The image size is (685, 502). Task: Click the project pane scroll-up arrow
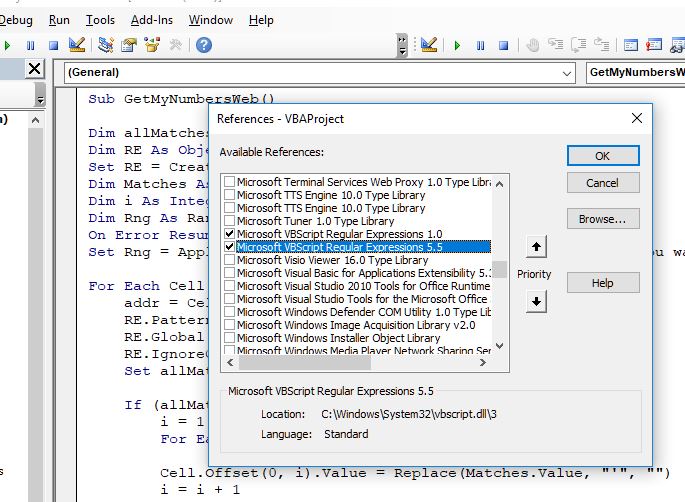(36, 119)
